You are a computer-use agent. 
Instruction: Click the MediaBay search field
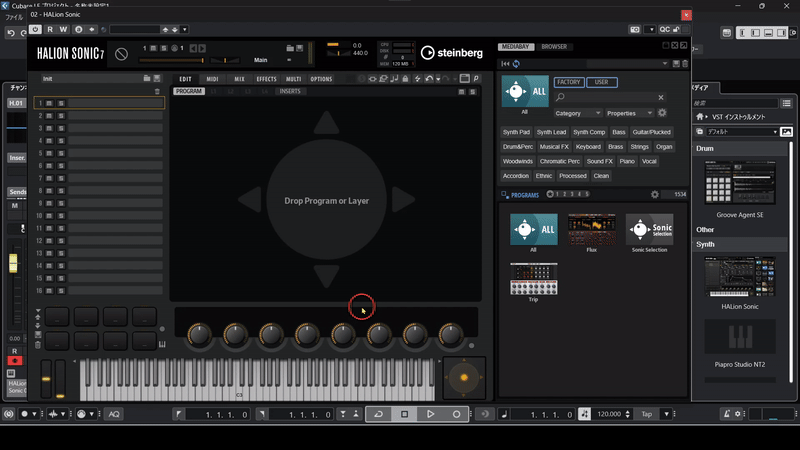(x=611, y=97)
